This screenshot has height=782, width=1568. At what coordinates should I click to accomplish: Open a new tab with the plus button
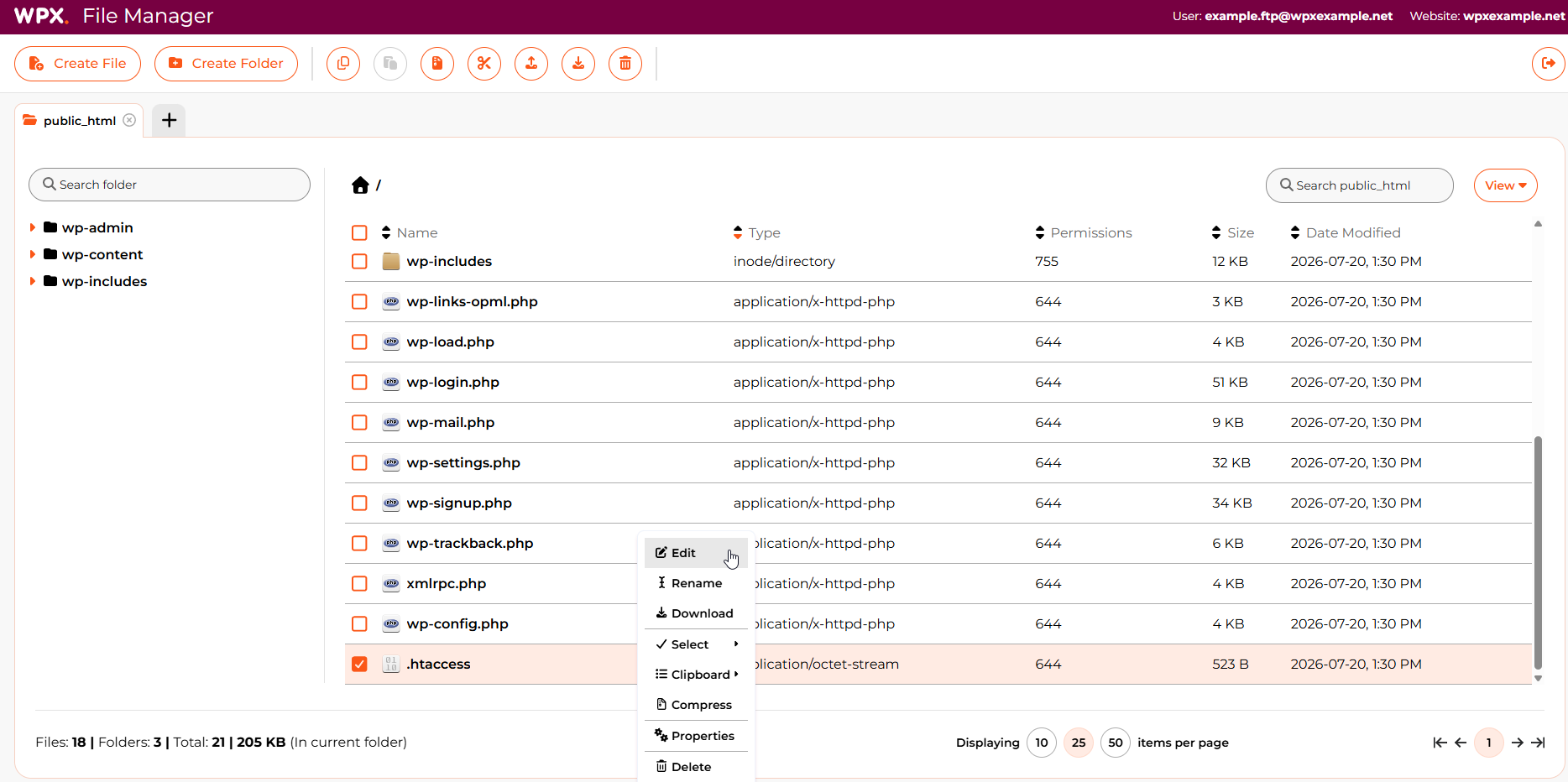pyautogui.click(x=169, y=120)
